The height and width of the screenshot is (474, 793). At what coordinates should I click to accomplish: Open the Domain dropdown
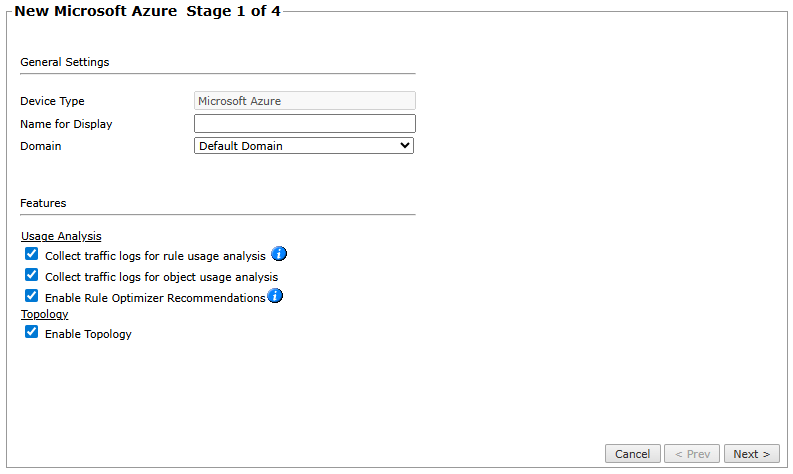click(304, 146)
